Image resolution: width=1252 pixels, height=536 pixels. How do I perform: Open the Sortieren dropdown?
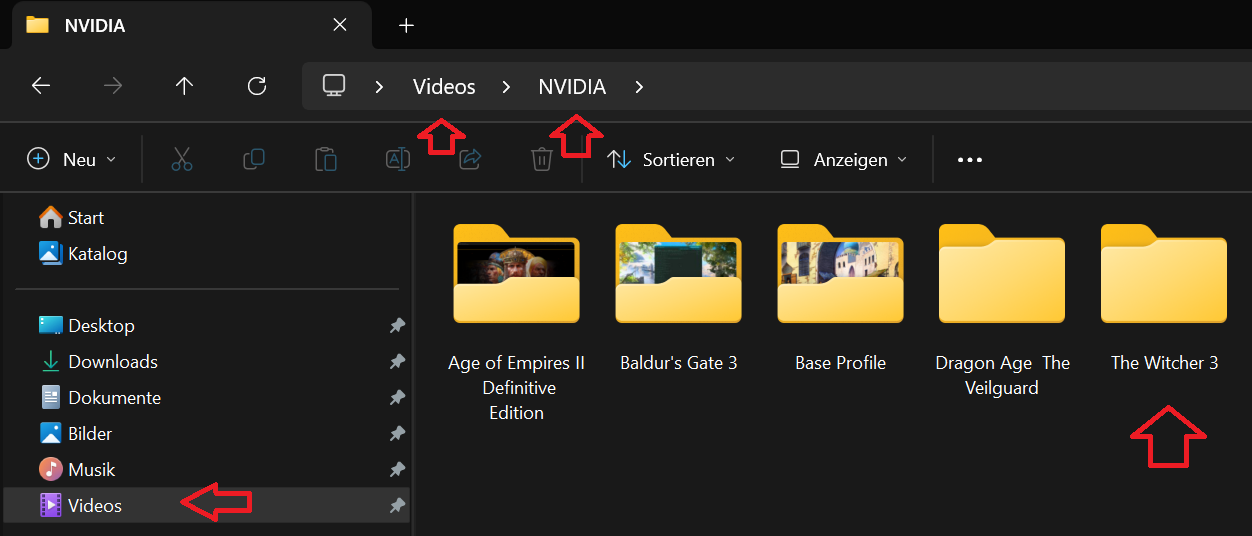pyautogui.click(x=671, y=159)
